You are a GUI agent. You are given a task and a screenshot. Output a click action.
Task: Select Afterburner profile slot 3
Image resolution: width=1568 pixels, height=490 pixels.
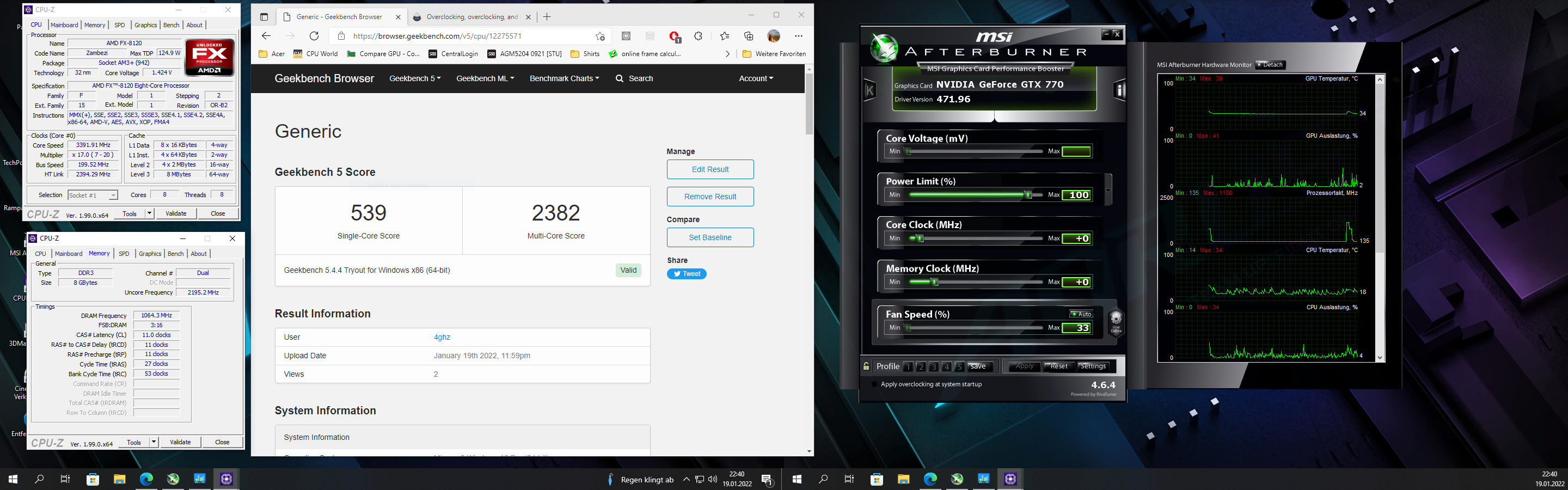[x=933, y=366]
